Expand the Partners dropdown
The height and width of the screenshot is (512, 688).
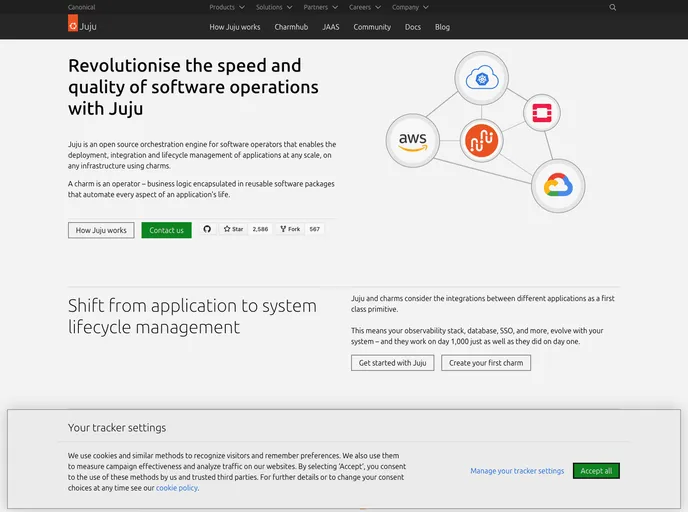[320, 7]
